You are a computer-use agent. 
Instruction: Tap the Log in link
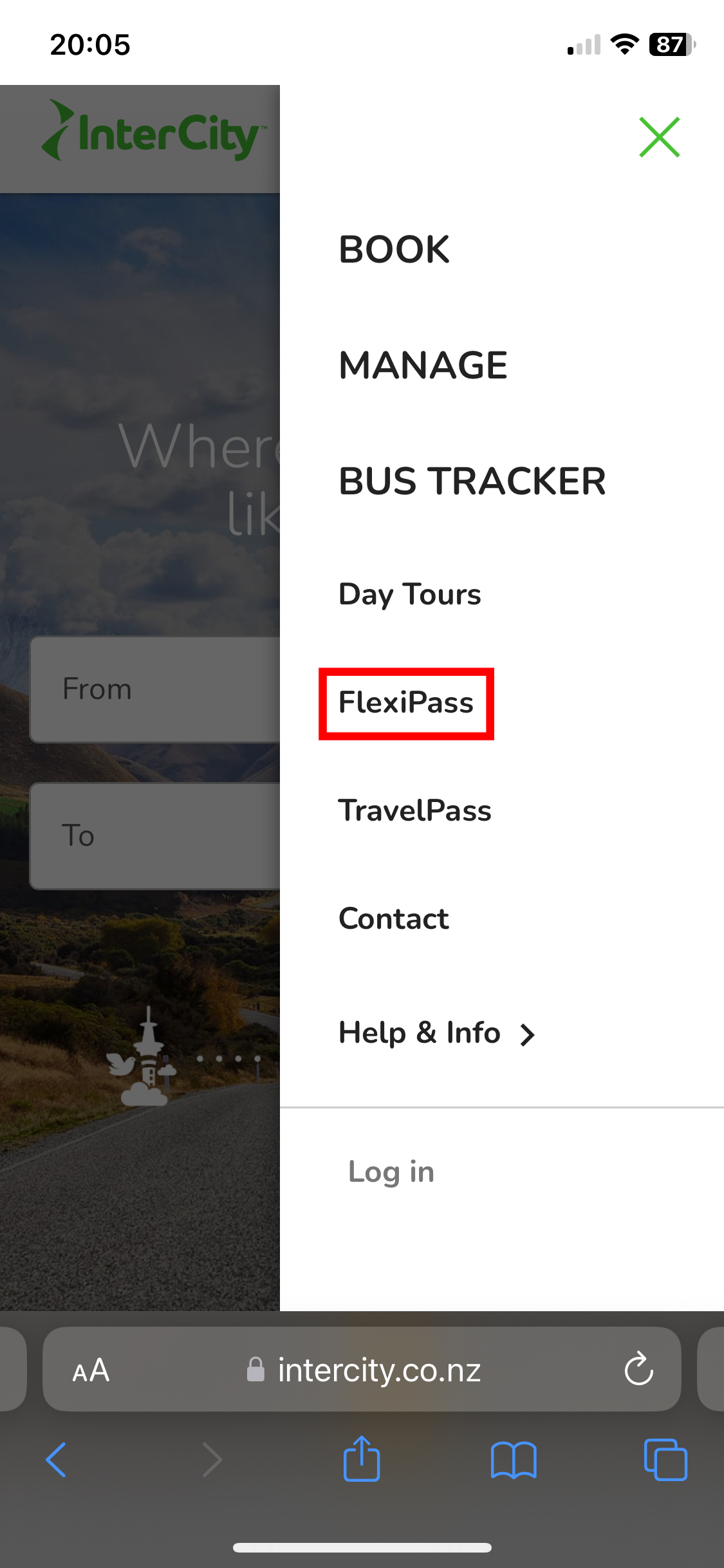pos(390,1171)
